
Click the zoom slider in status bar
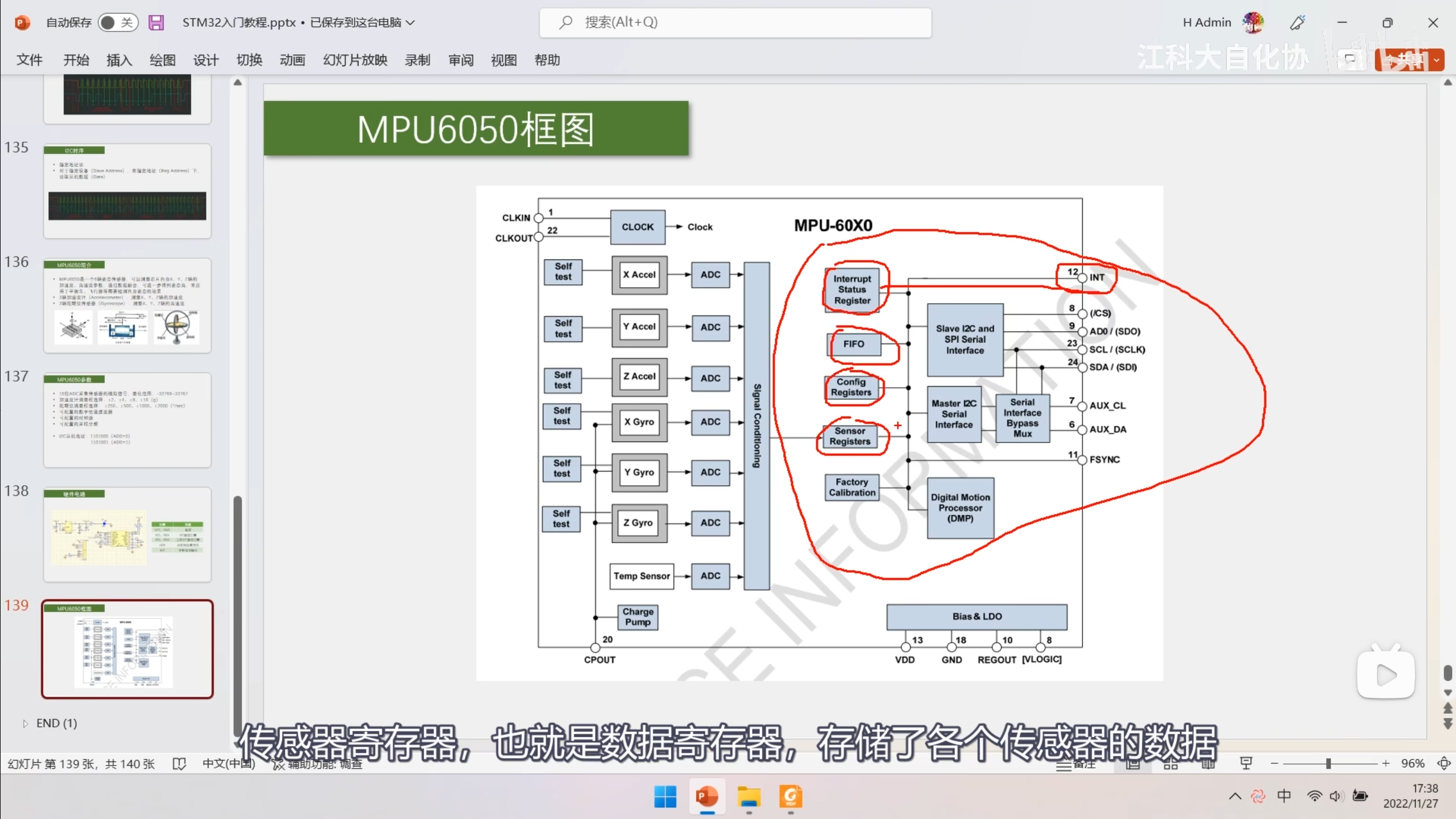click(x=1329, y=763)
